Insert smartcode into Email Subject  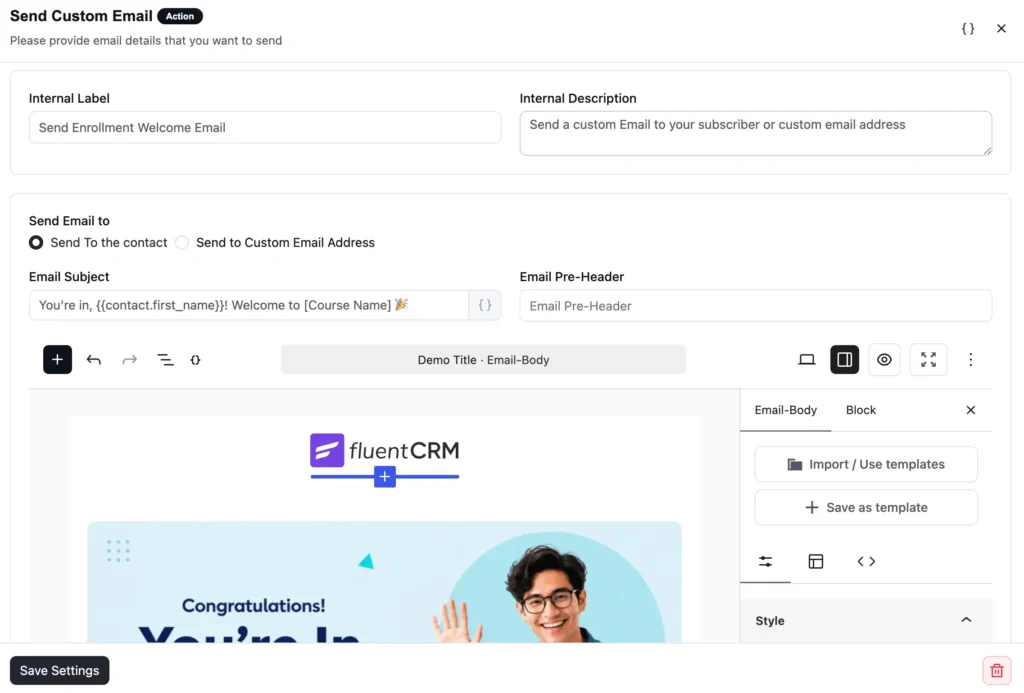click(x=485, y=305)
